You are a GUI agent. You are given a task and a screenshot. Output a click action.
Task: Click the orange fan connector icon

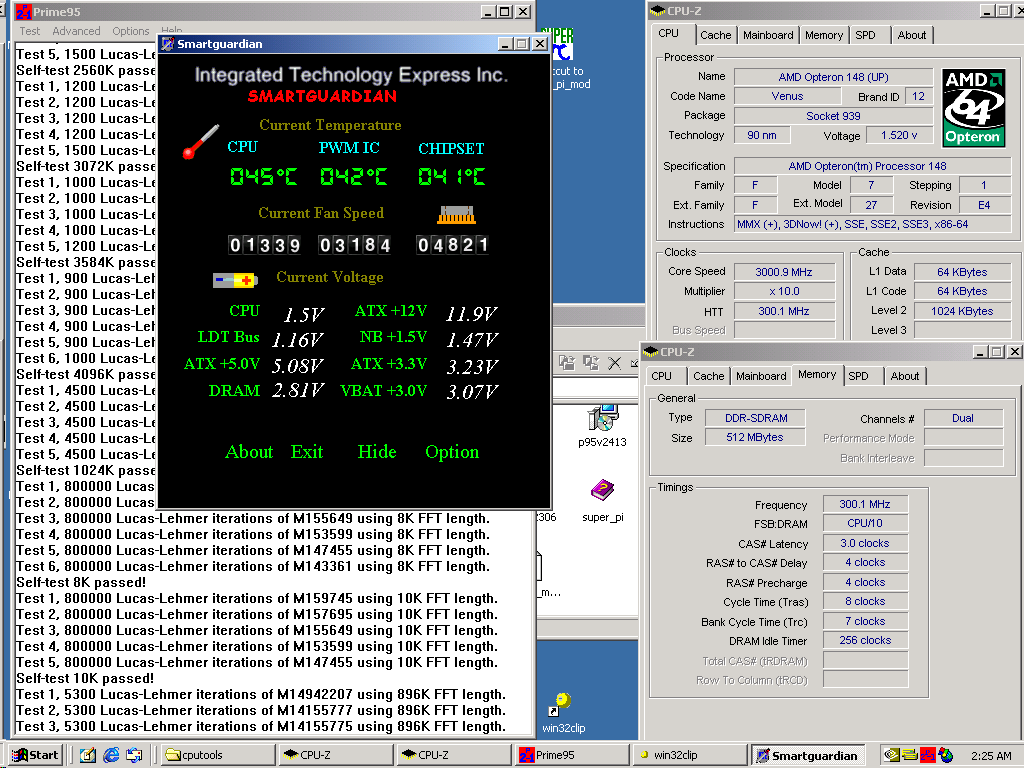pos(456,215)
